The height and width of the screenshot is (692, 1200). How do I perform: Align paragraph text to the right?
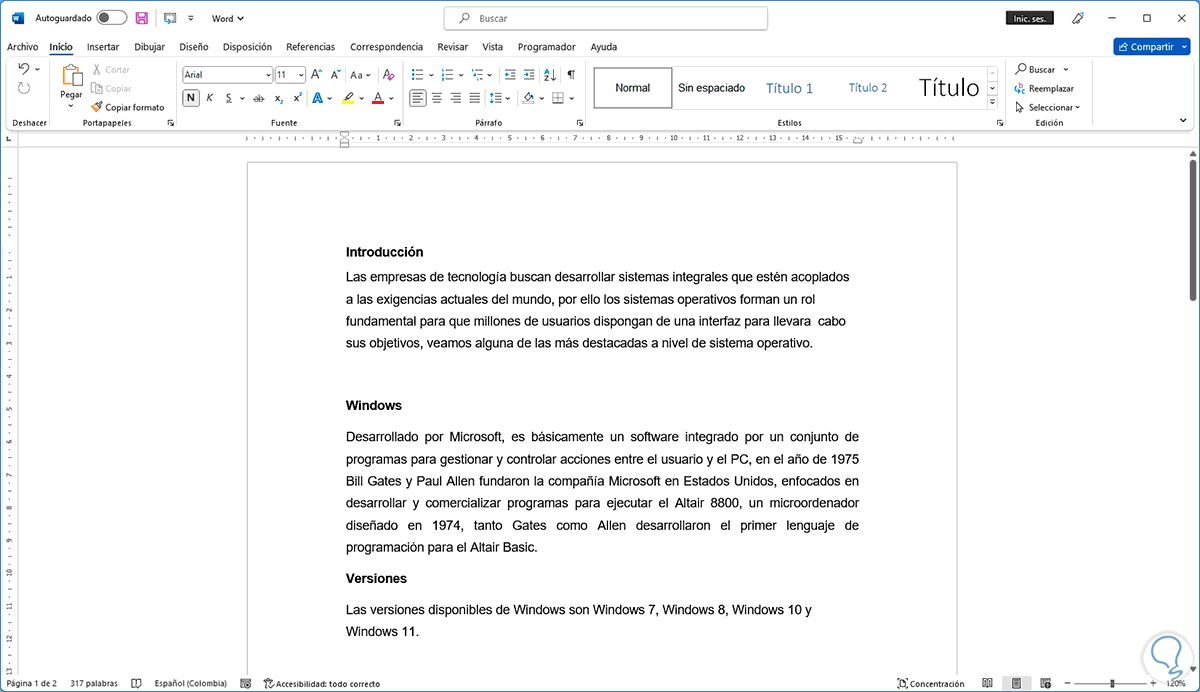coord(456,98)
